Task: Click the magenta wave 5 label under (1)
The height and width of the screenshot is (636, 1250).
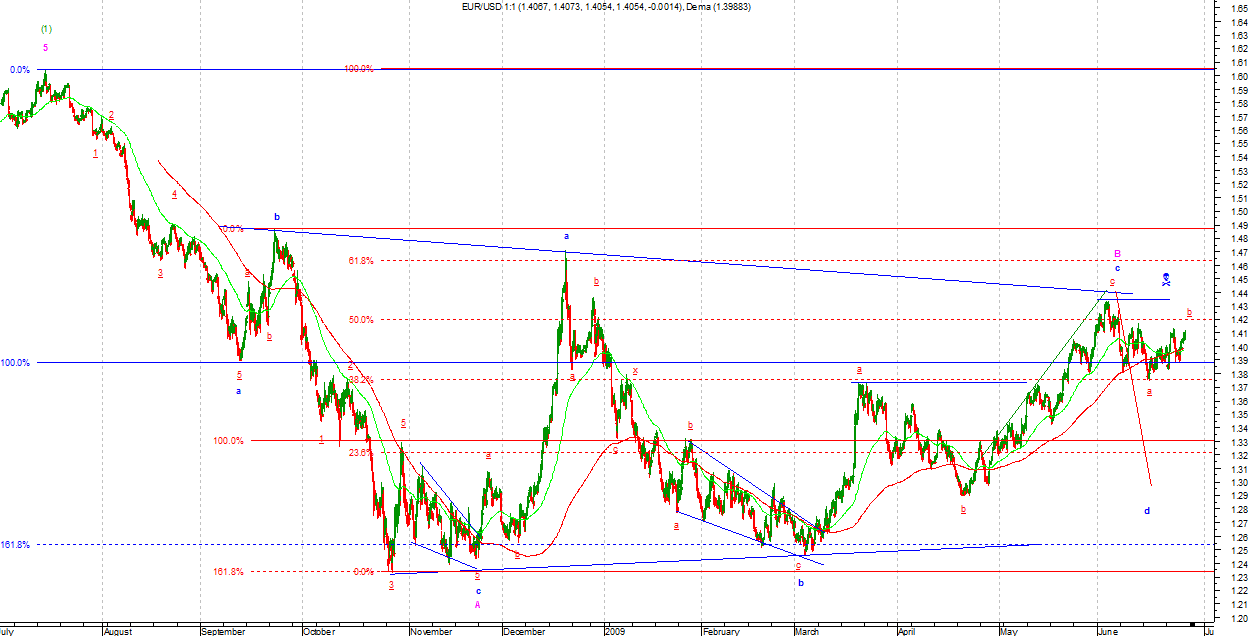Action: (x=45, y=47)
